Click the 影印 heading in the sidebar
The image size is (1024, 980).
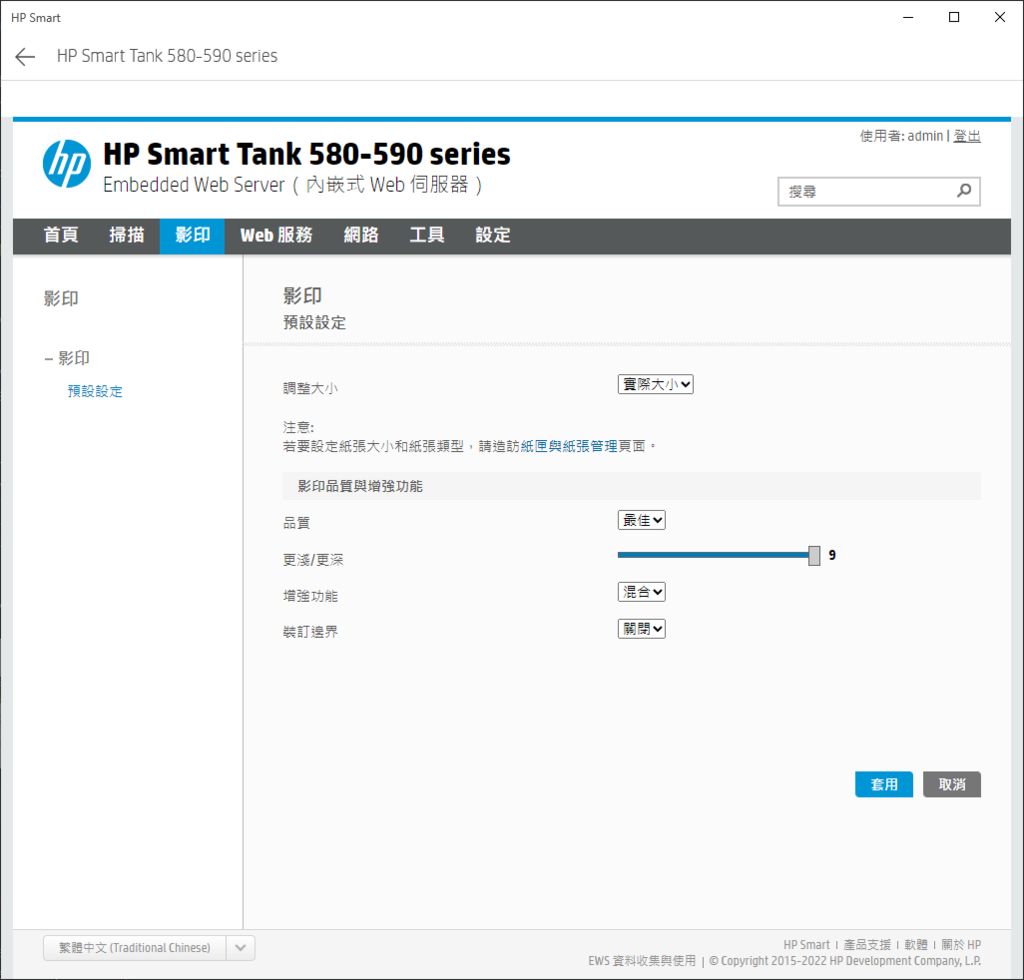pos(61,298)
